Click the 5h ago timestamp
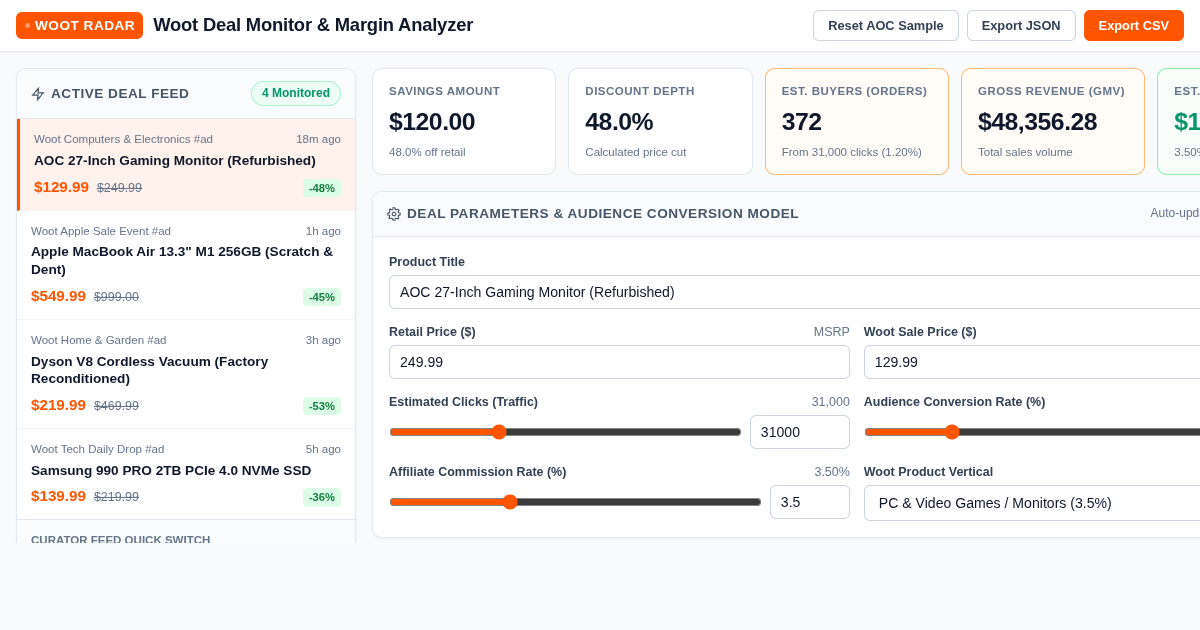Screen dimensions: 1200x630 [x=323, y=449]
